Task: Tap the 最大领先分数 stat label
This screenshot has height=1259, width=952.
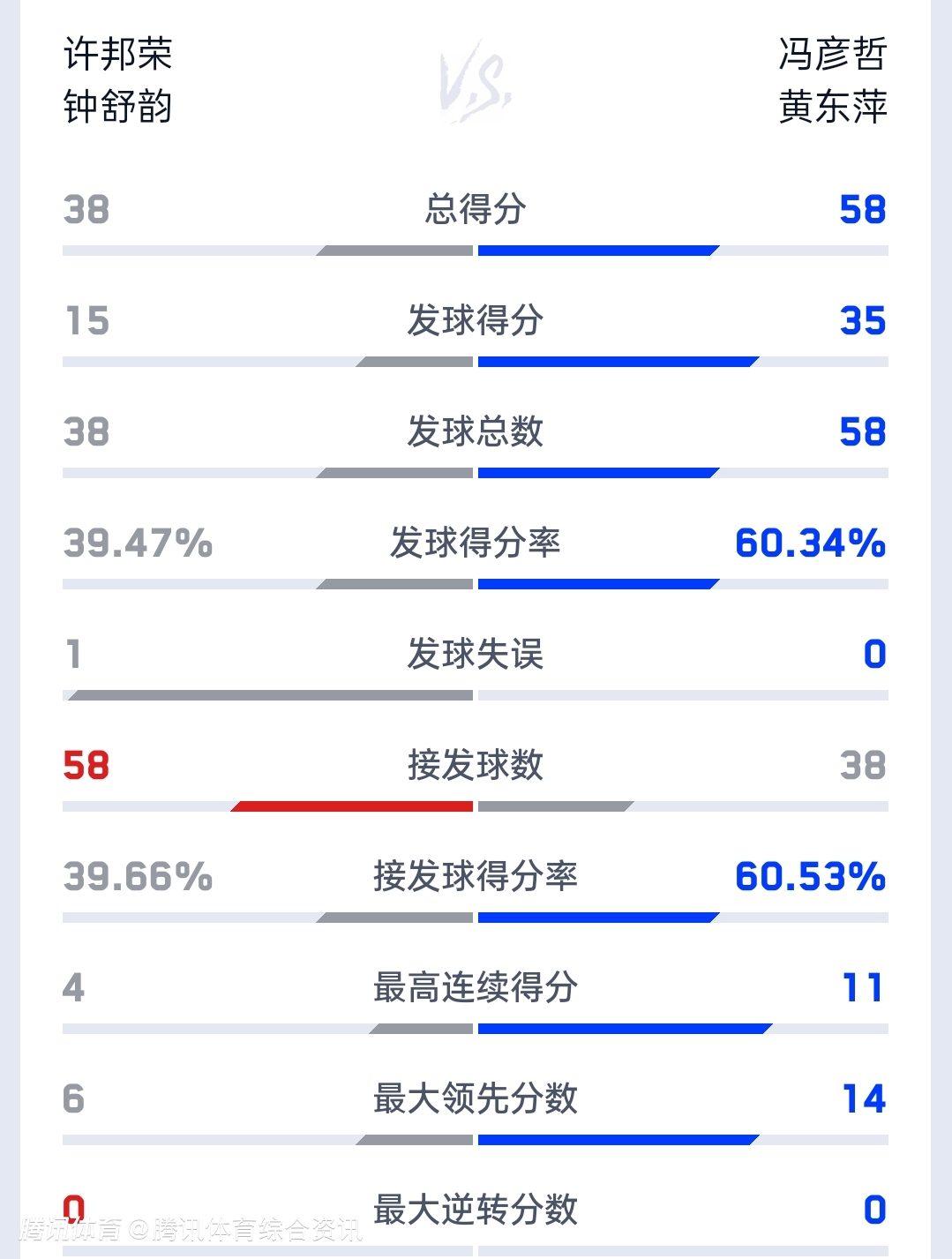Action: point(476,1099)
